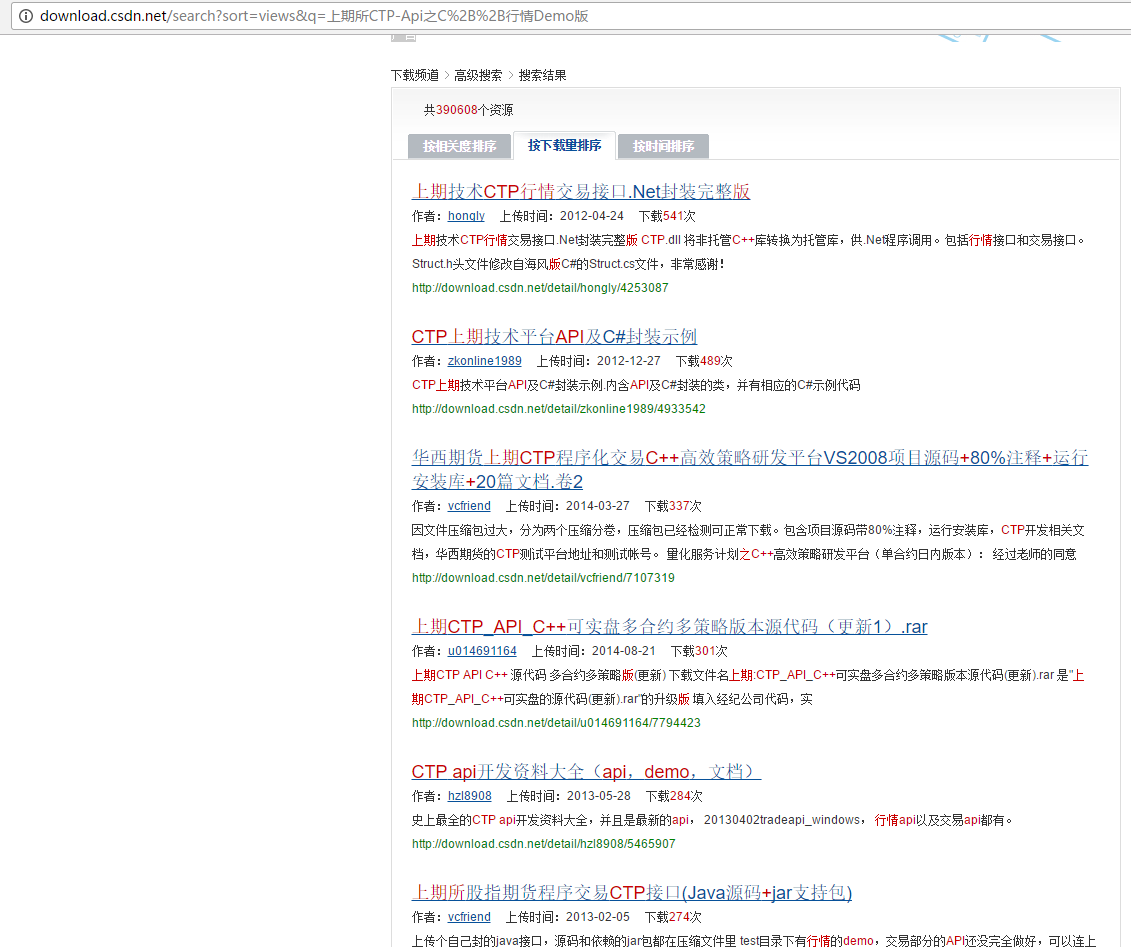Open 上期CTP_API_C++可实盘多合约多策略版本源代码 resource
Viewport: 1131px width, 947px height.
tap(670, 626)
